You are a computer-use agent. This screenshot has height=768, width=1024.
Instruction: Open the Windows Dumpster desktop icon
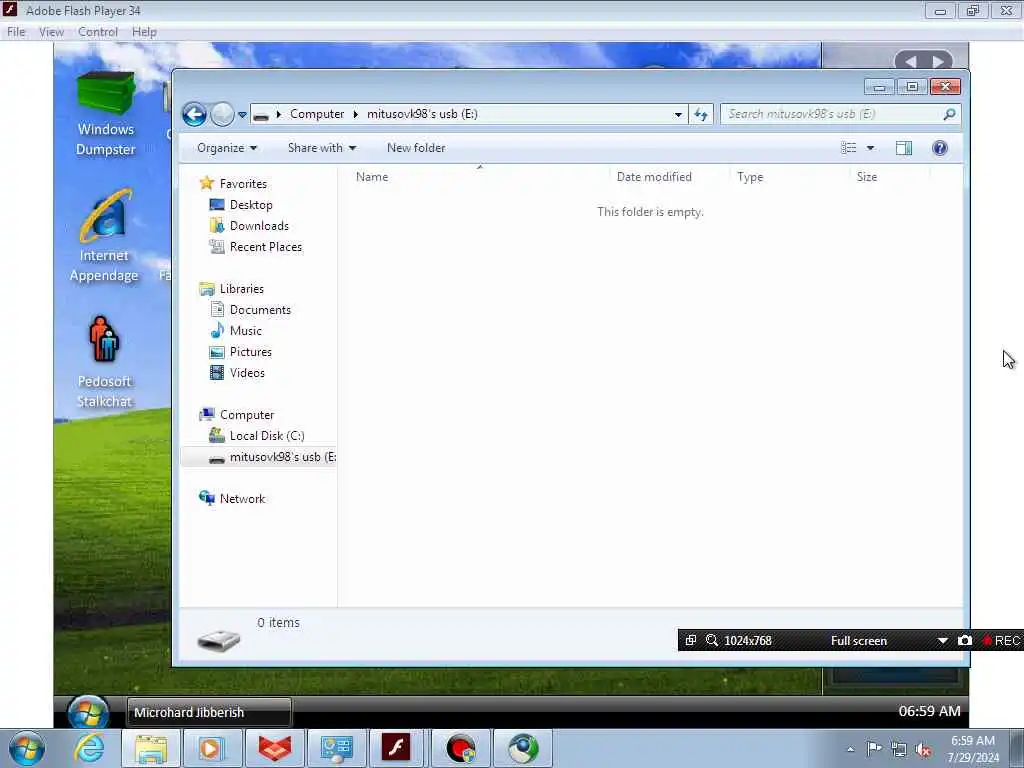(105, 114)
